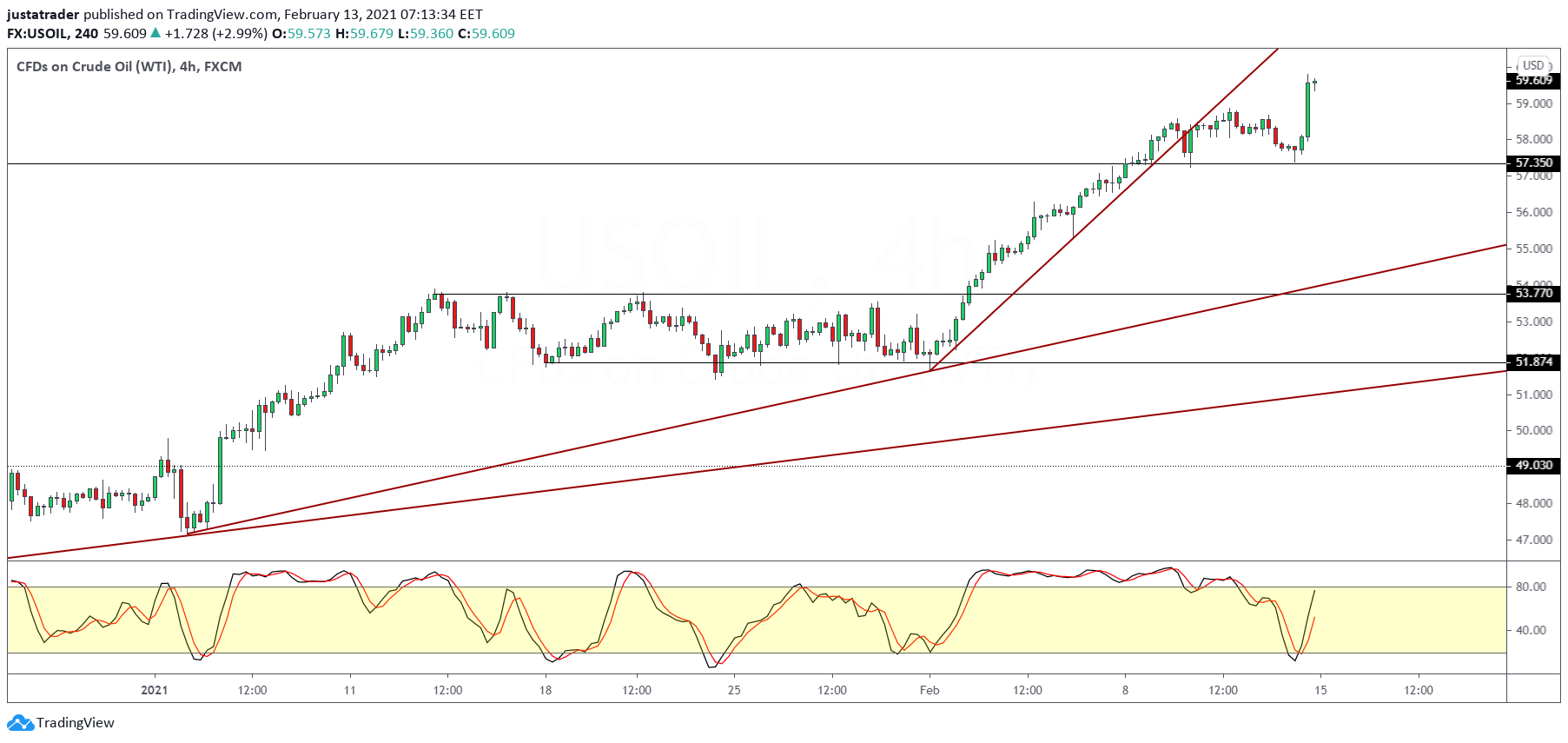Open the USD currency label on price axis
The height and width of the screenshot is (743, 1568).
1533,65
